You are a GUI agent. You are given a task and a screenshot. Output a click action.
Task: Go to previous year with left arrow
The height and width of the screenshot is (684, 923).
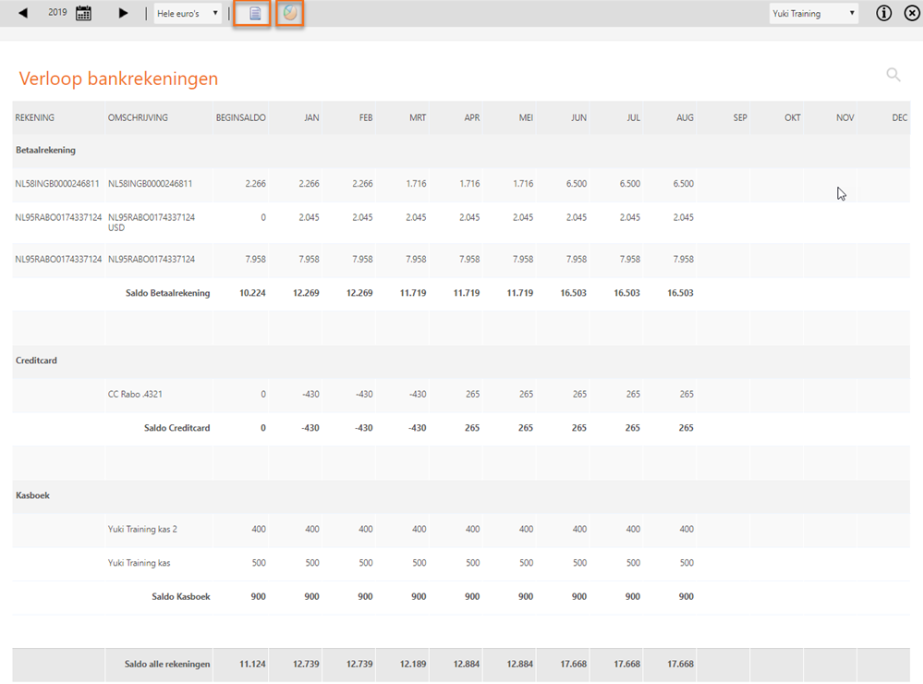click(x=23, y=13)
